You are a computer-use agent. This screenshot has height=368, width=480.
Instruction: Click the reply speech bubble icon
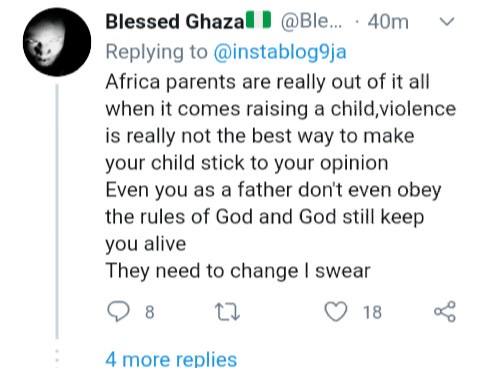[x=118, y=311]
